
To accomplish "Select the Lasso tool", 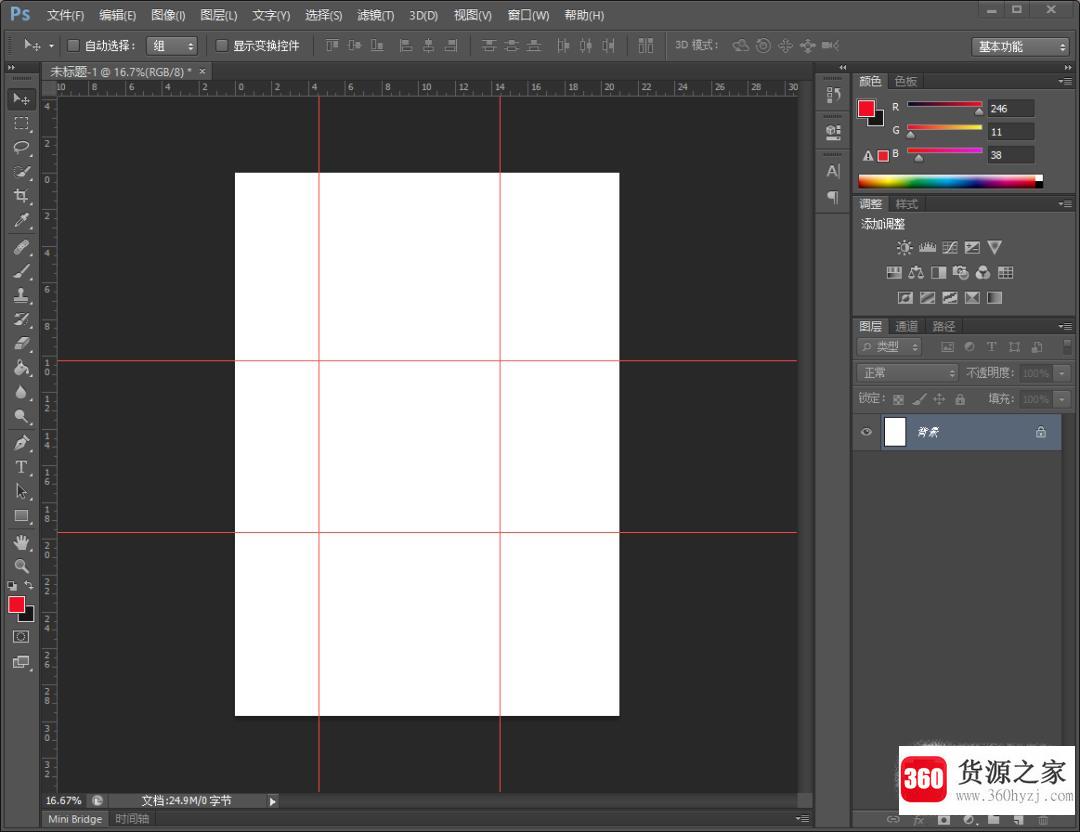I will (21, 147).
